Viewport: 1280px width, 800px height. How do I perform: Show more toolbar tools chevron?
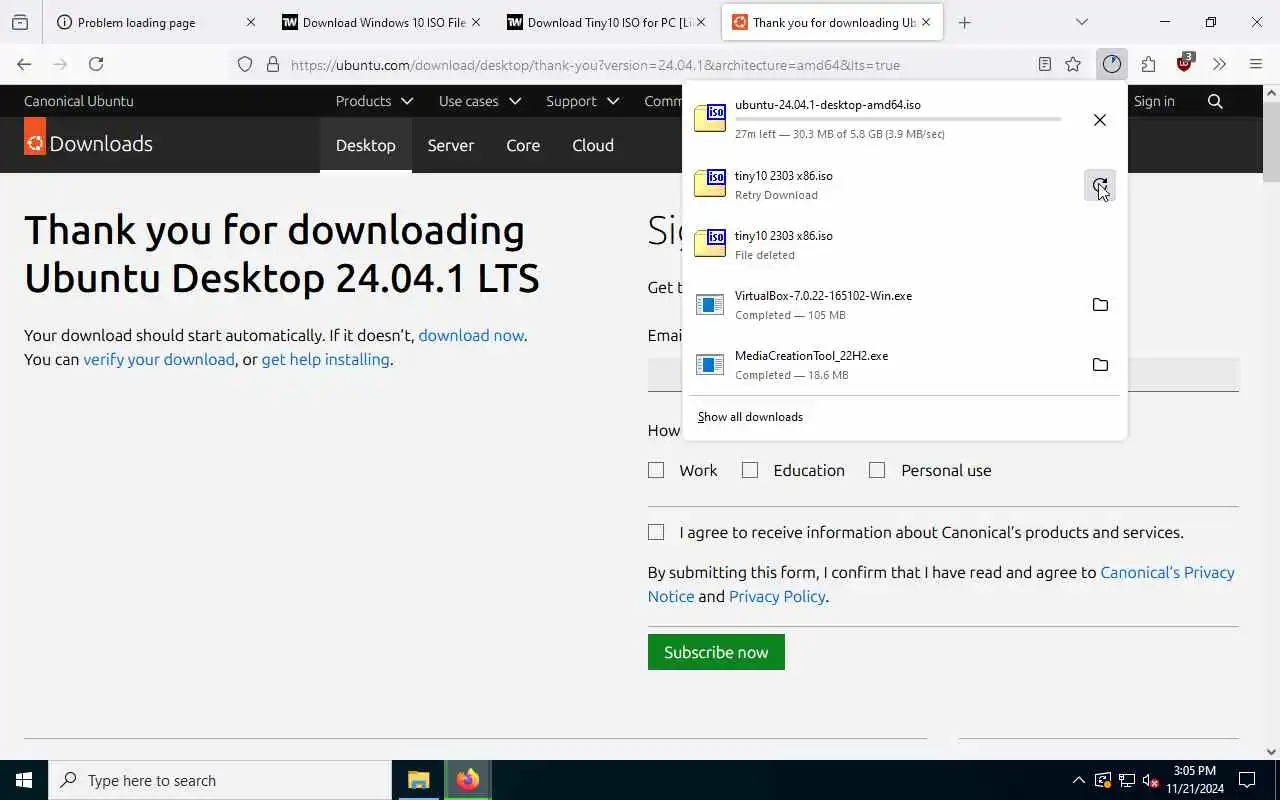pyautogui.click(x=1219, y=64)
